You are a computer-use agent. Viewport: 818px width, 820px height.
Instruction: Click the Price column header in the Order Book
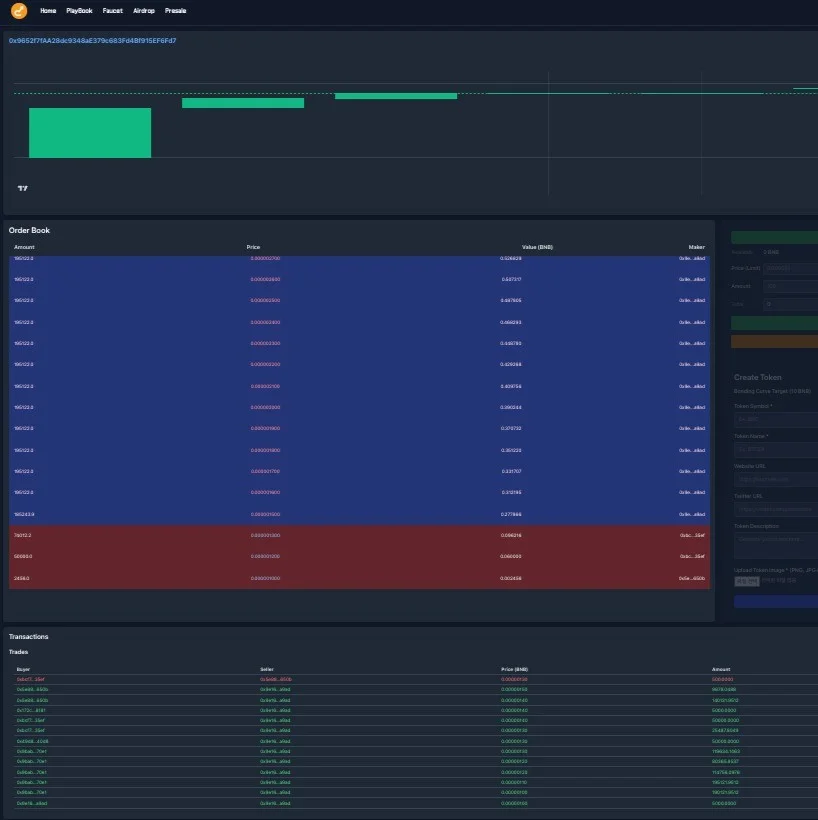(253, 247)
